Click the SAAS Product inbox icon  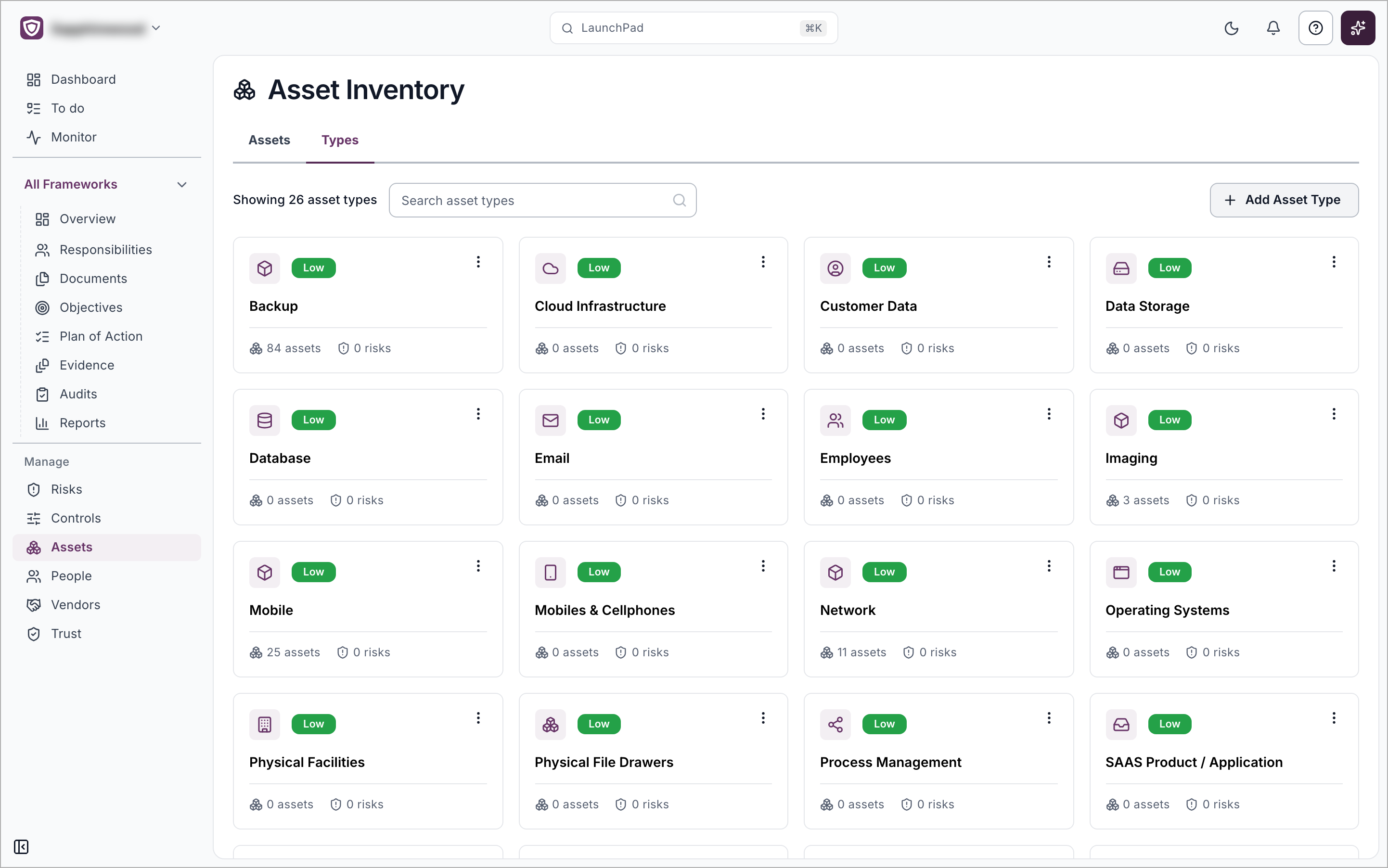pos(1121,725)
